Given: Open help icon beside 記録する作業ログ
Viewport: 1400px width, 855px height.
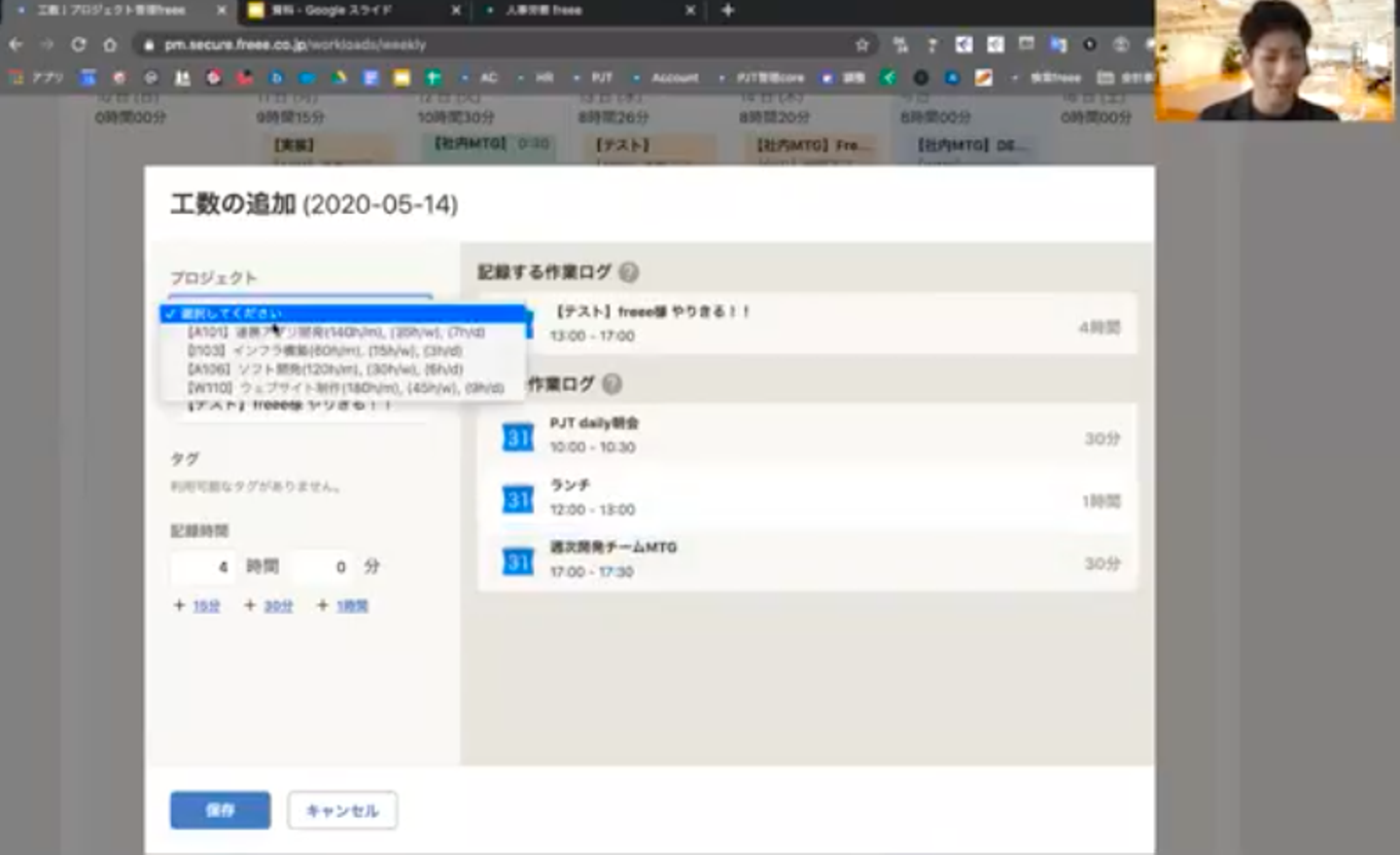Looking at the screenshot, I should [x=629, y=272].
